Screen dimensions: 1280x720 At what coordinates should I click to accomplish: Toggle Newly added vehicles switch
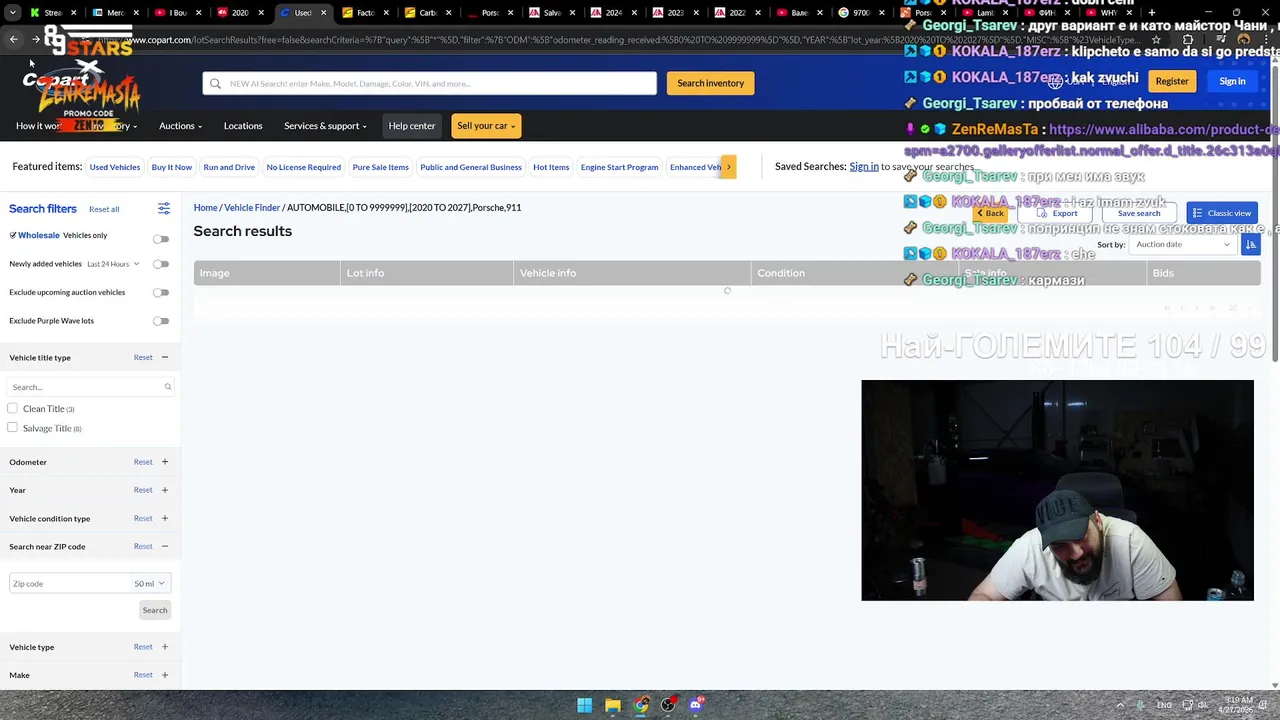pyautogui.click(x=161, y=264)
